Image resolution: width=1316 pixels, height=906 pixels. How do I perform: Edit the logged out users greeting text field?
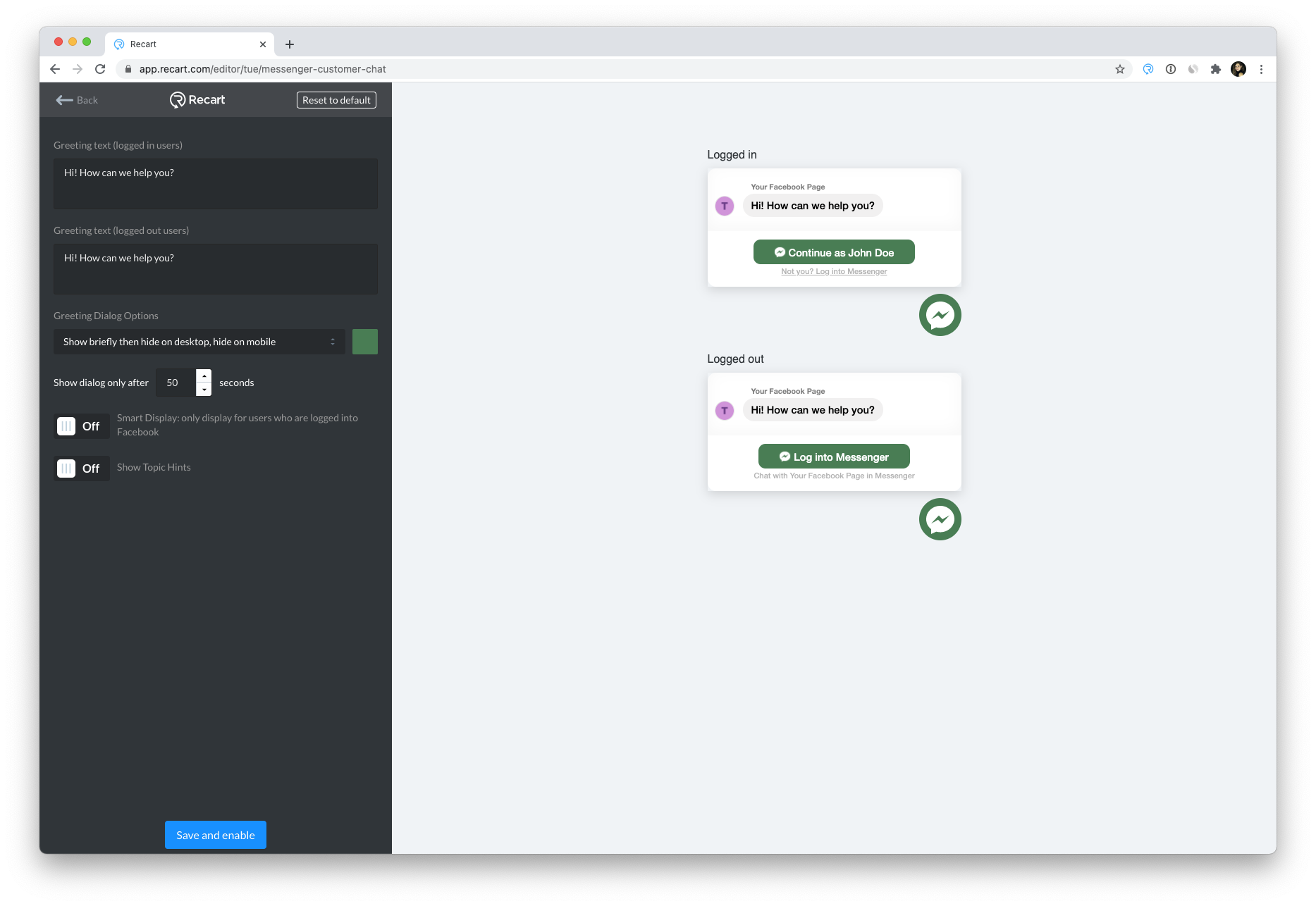click(x=216, y=269)
